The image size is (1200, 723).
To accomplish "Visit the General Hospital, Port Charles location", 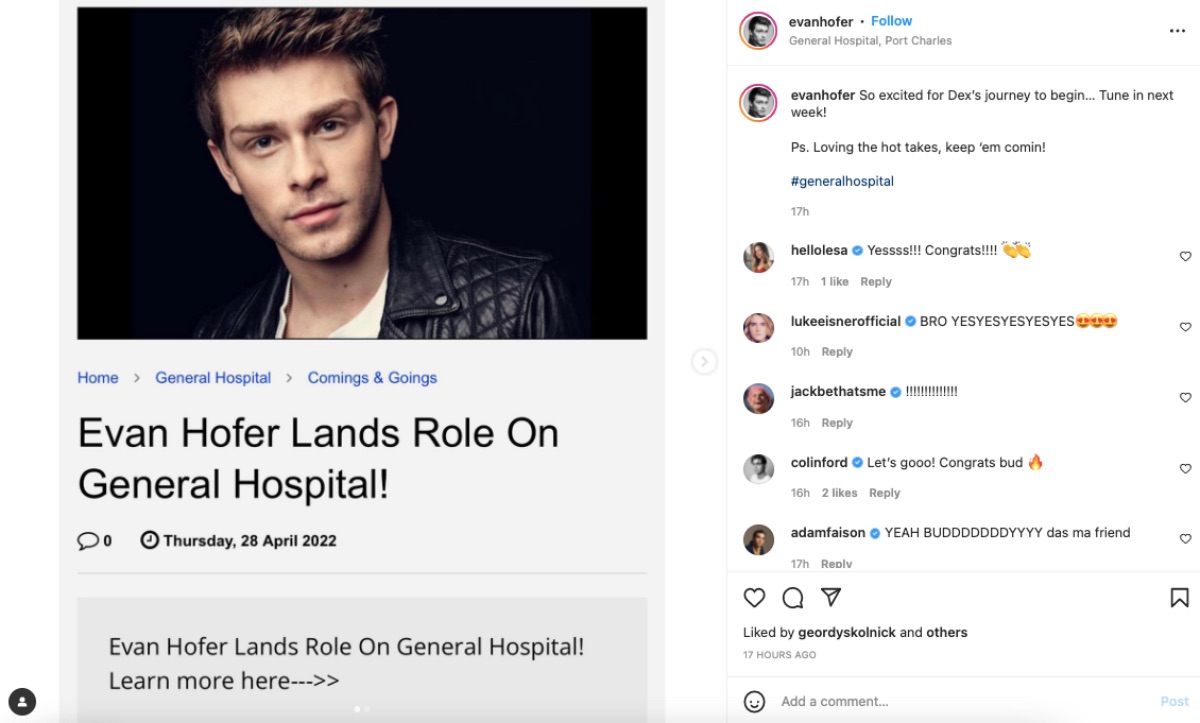I will click(870, 41).
